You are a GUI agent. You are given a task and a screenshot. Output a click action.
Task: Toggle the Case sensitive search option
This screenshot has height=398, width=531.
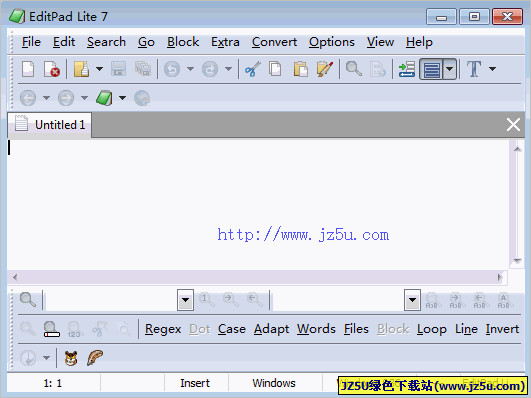pos(232,329)
